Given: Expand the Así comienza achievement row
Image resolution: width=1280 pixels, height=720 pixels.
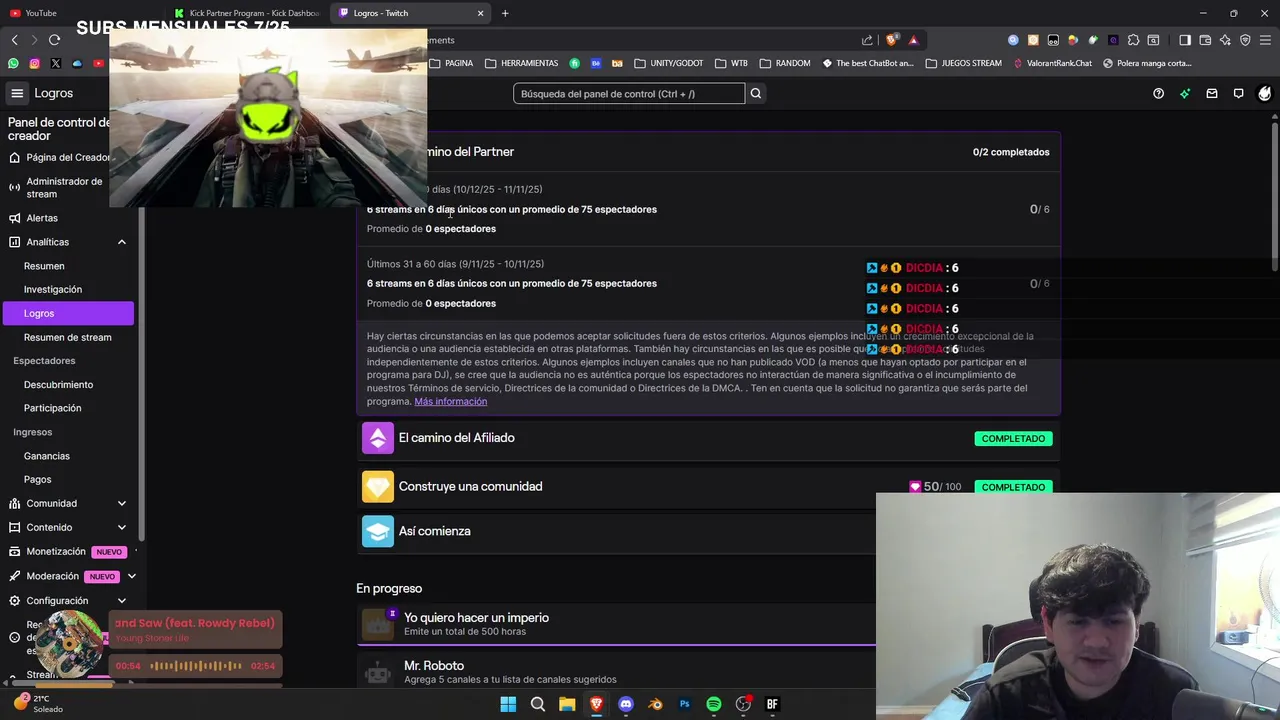Looking at the screenshot, I should (708, 531).
